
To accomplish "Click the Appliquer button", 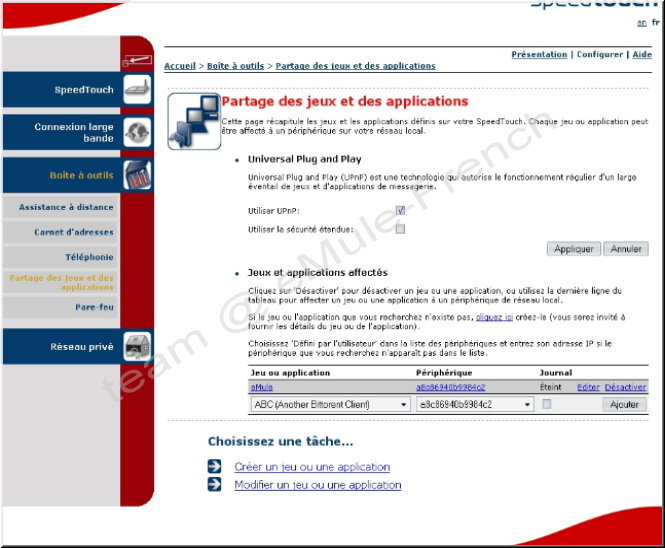I will pyautogui.click(x=574, y=249).
